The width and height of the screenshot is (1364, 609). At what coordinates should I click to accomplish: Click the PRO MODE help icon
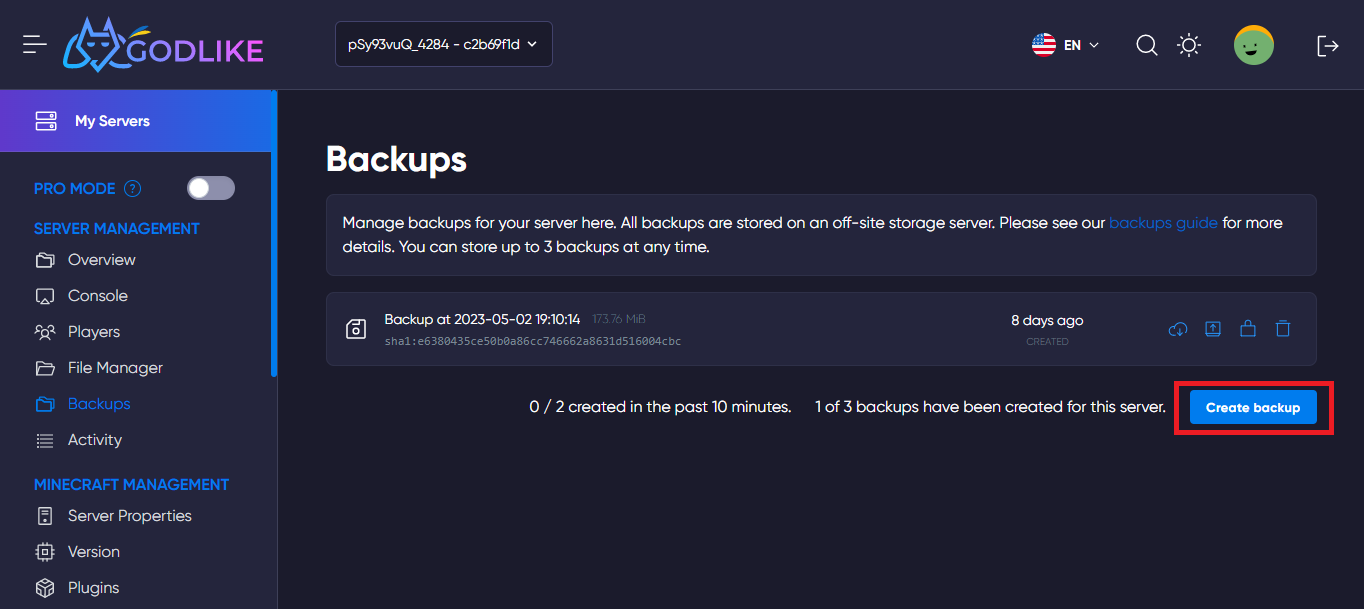coord(132,189)
